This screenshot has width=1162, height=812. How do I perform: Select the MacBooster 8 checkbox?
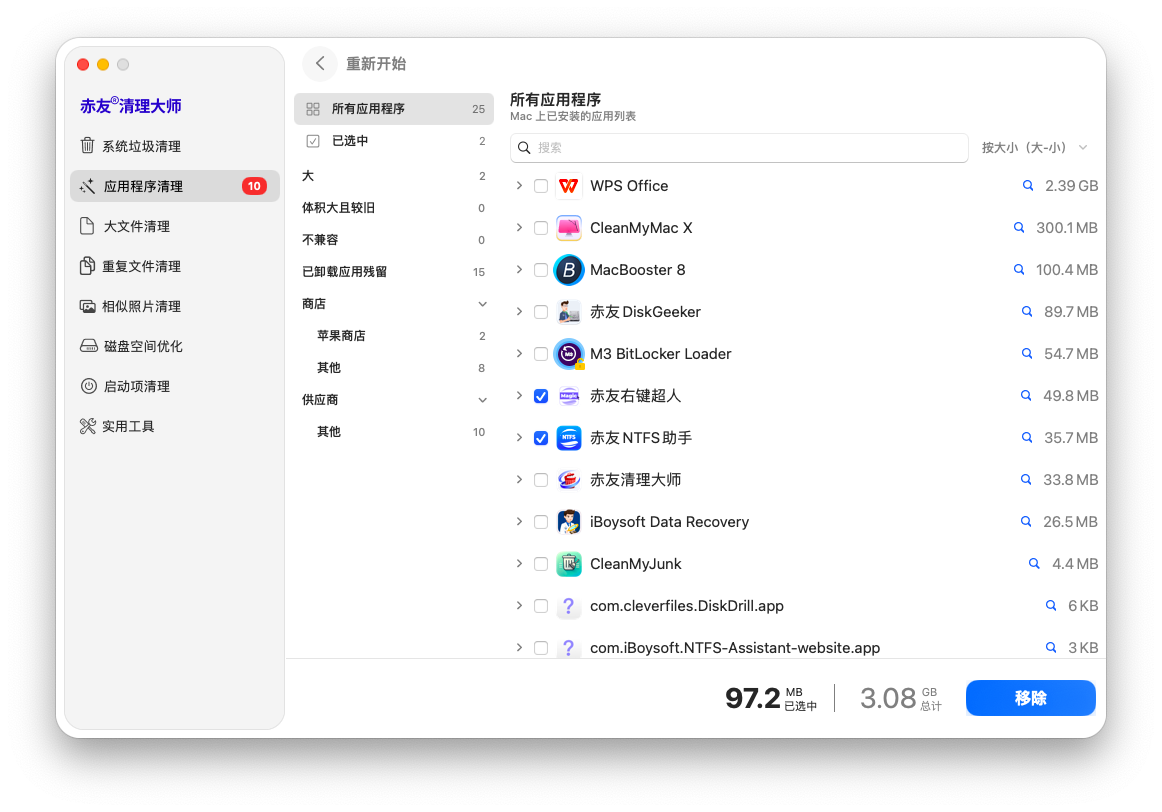click(541, 269)
